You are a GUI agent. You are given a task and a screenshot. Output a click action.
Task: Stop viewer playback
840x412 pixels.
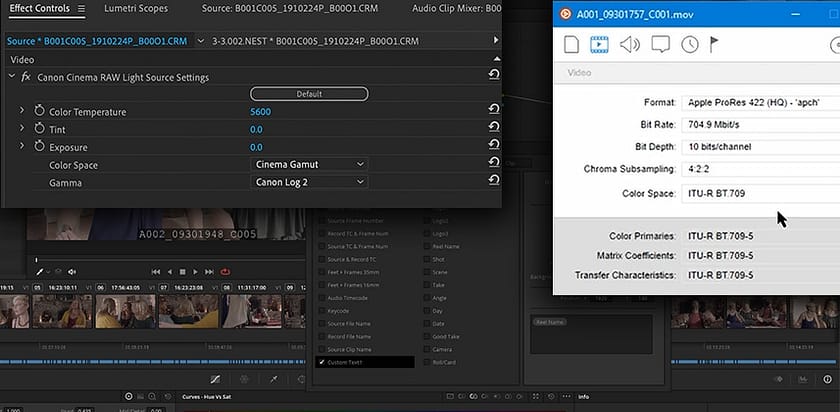pos(182,272)
